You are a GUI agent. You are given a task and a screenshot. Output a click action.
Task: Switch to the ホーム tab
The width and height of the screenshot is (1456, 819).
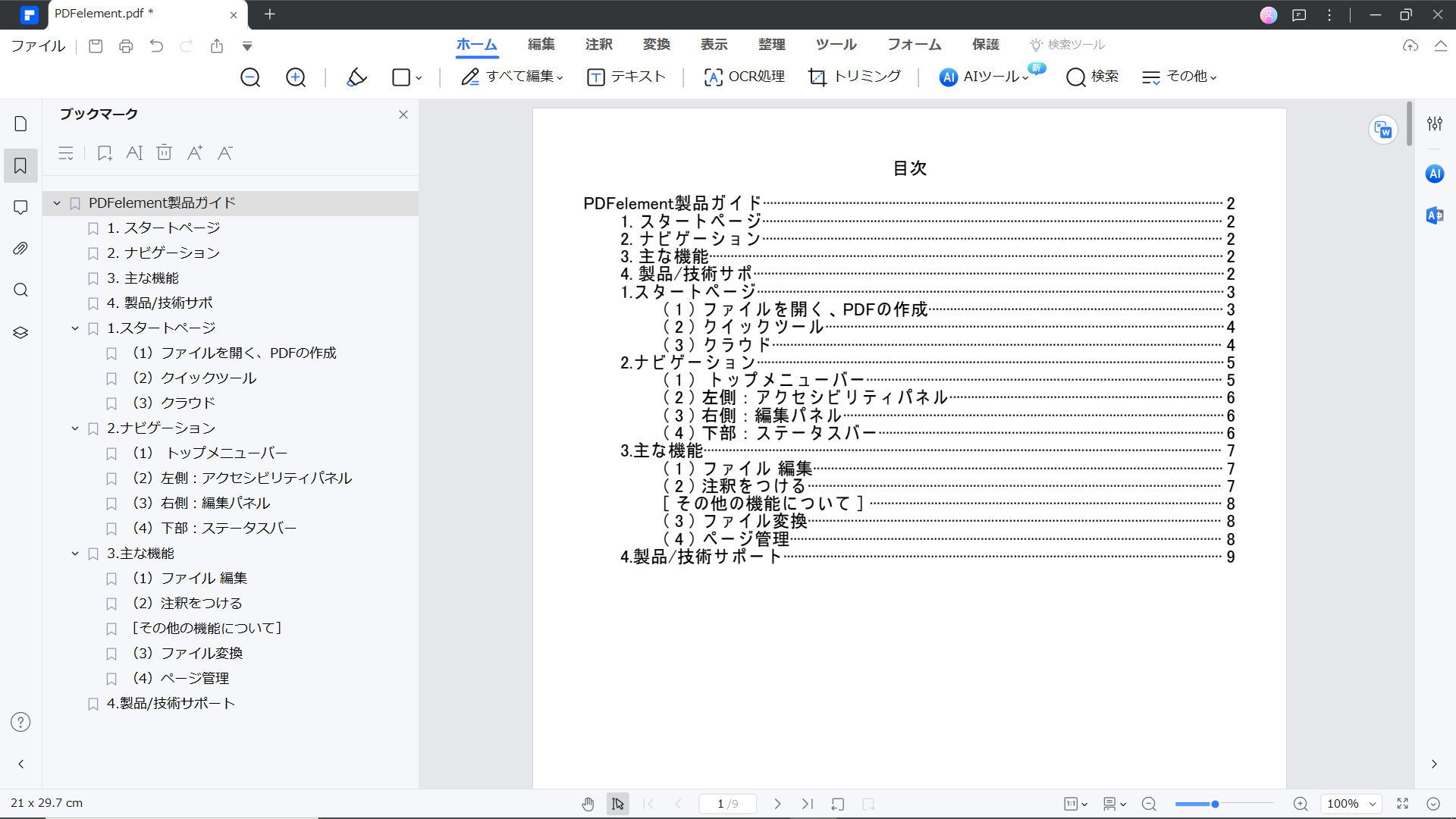pyautogui.click(x=477, y=45)
